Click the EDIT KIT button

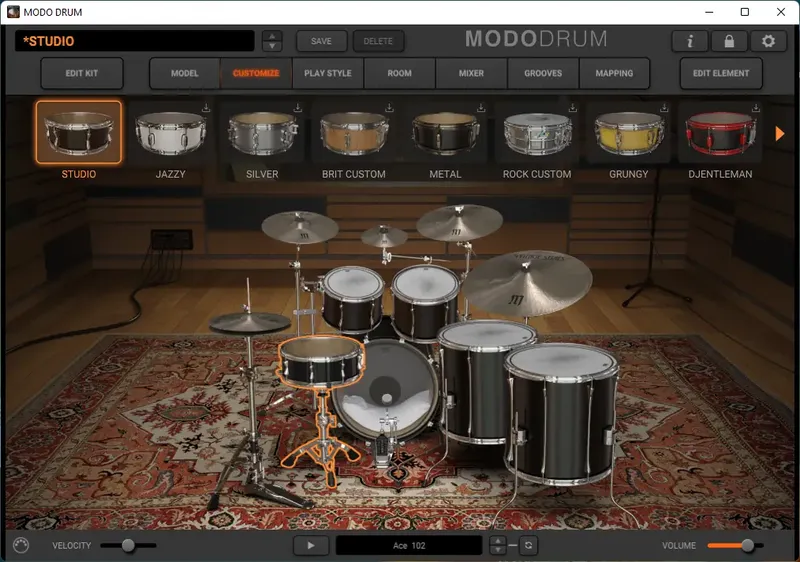(x=82, y=73)
